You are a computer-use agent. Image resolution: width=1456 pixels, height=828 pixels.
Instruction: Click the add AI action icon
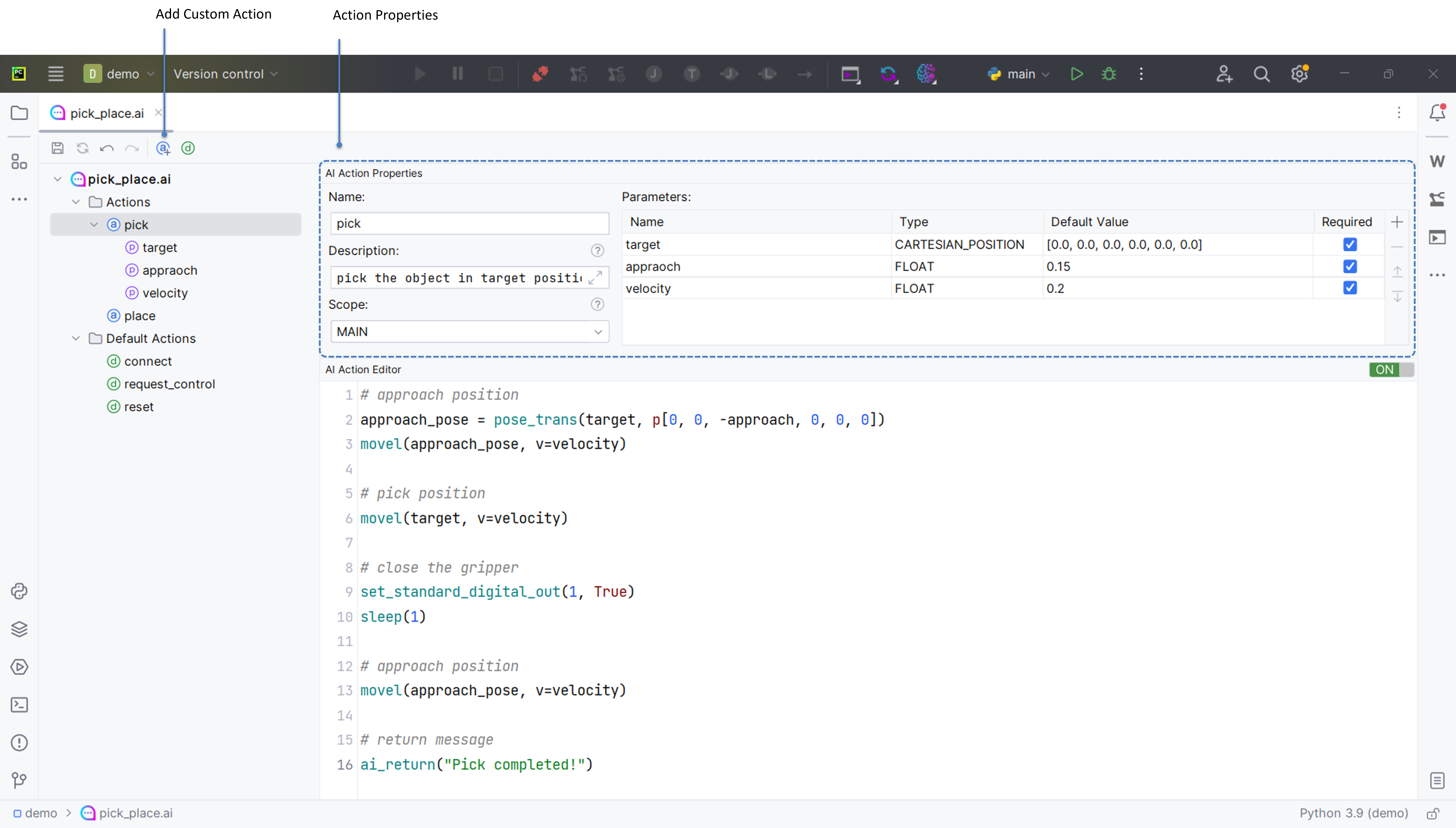click(x=163, y=148)
